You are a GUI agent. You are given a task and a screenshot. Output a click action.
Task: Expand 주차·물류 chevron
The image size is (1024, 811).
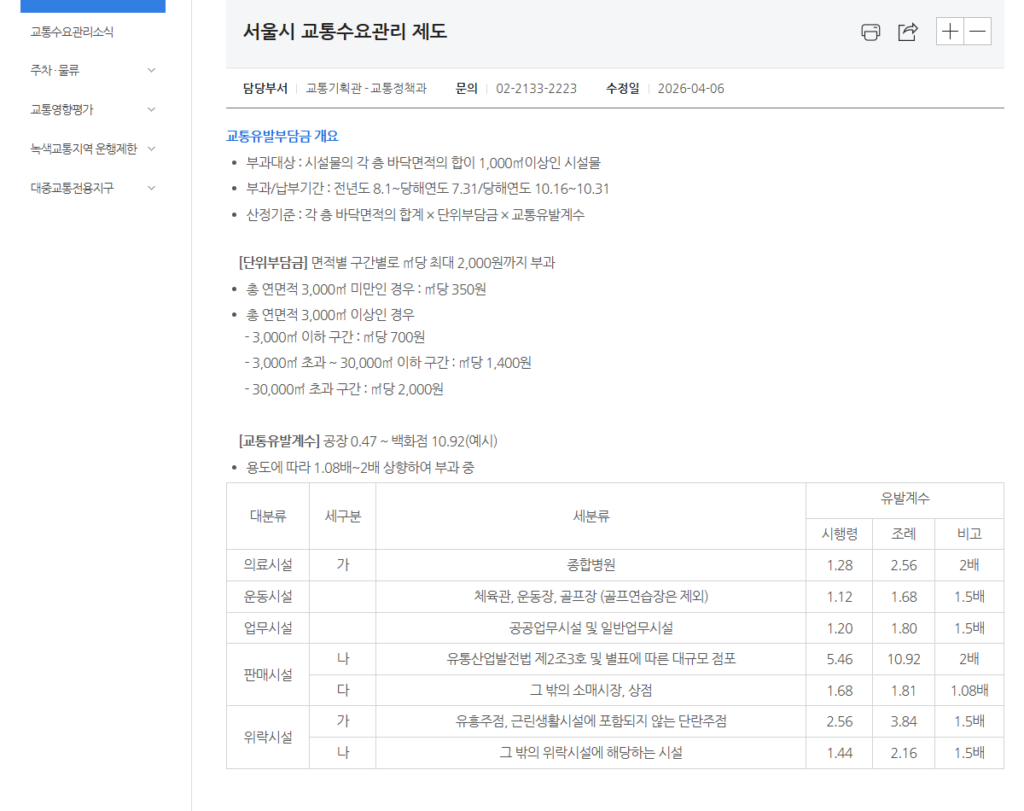pyautogui.click(x=152, y=70)
